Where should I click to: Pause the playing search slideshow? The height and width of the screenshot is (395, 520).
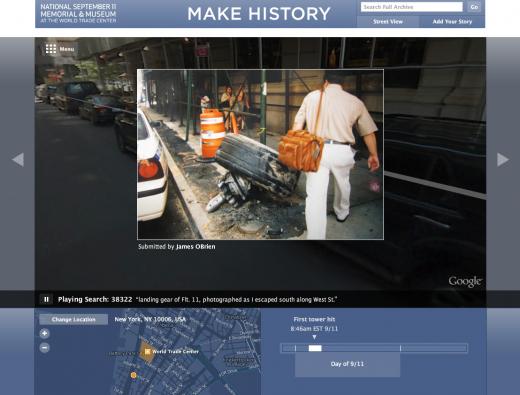46,299
